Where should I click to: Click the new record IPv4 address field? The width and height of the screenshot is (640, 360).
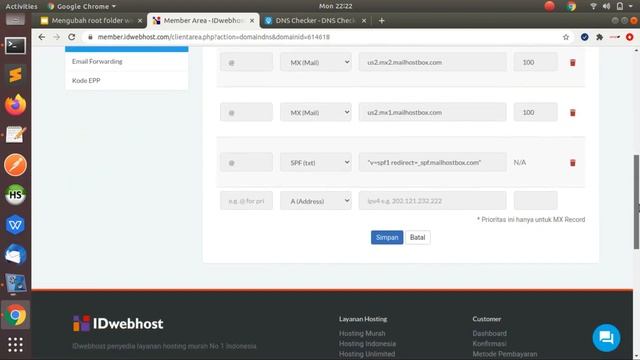(x=432, y=201)
